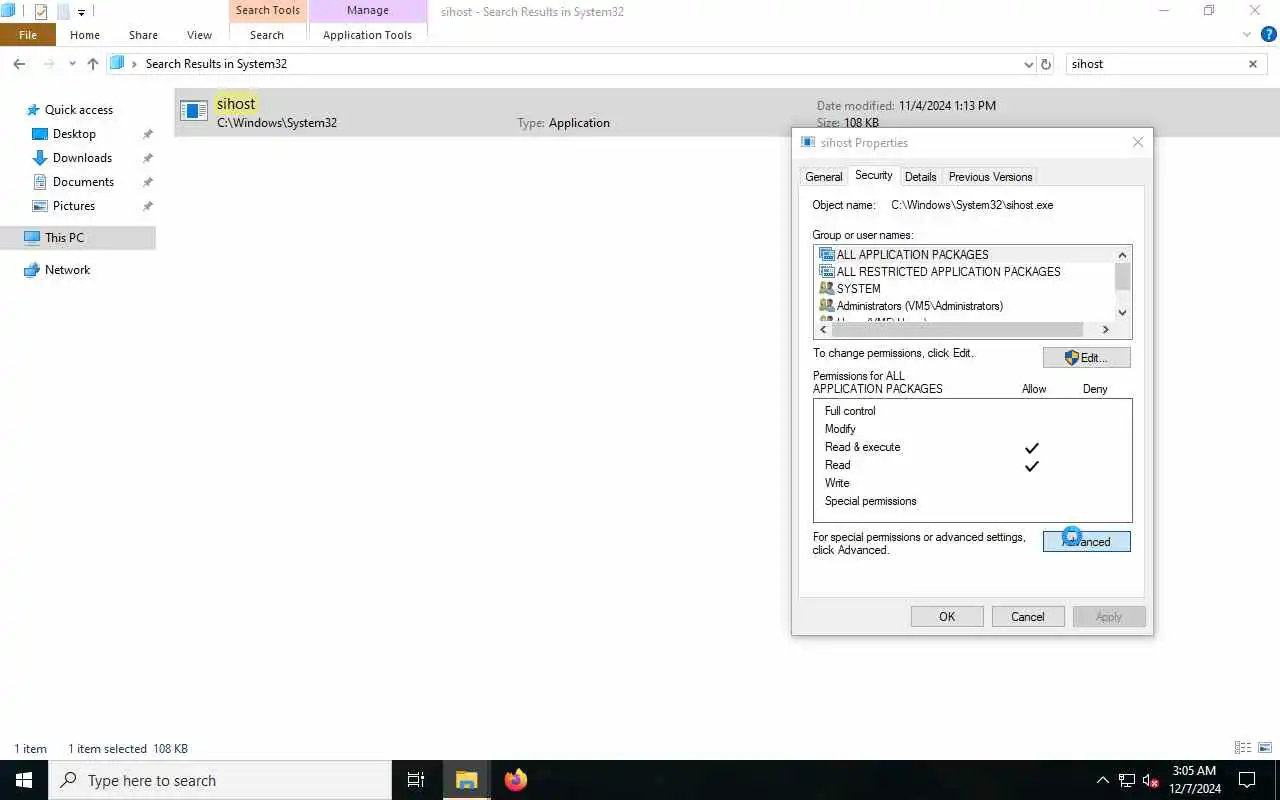The height and width of the screenshot is (800, 1280).
Task: Open Documents in the navigation pane
Action: [x=83, y=182]
